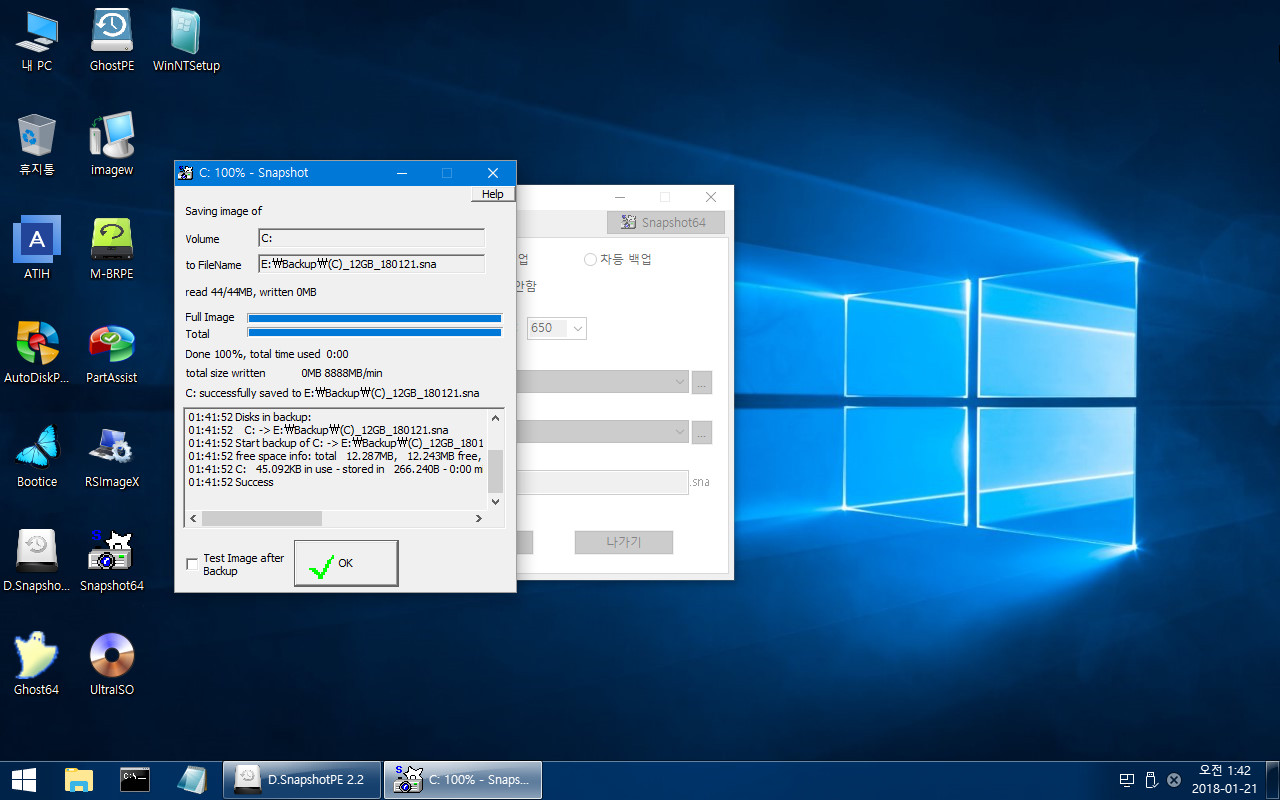
Task: Launch the RSImageX desktop icon
Action: click(x=112, y=456)
